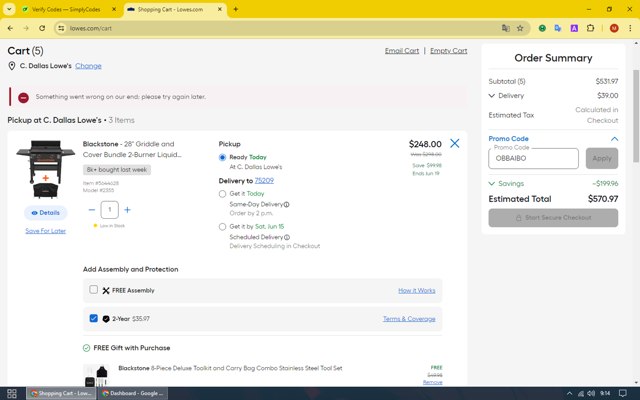Go forward using the browser forward arrow
Viewport: 640px width, 400px height.
[x=26, y=28]
